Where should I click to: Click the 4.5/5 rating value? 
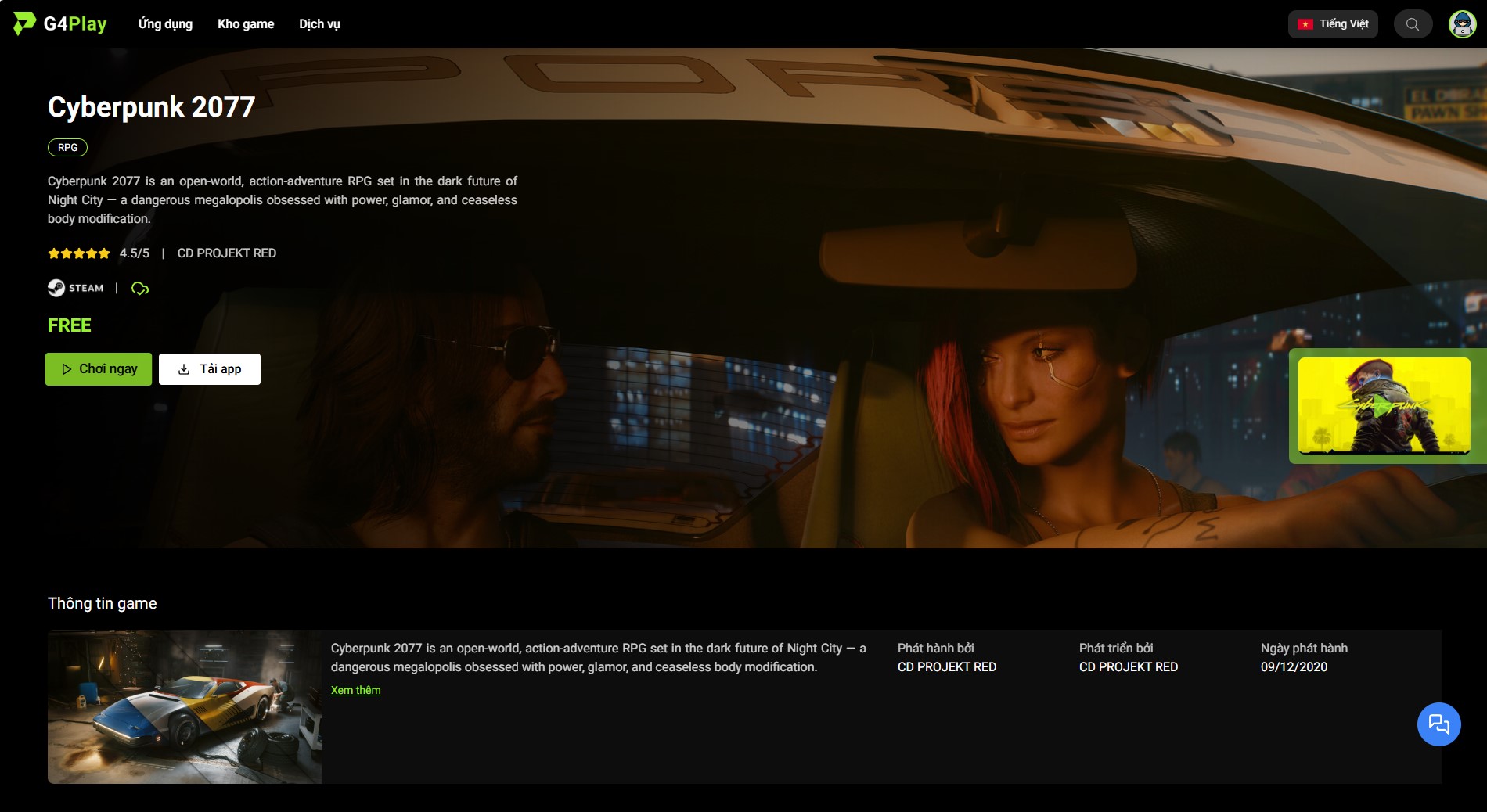pyautogui.click(x=135, y=253)
